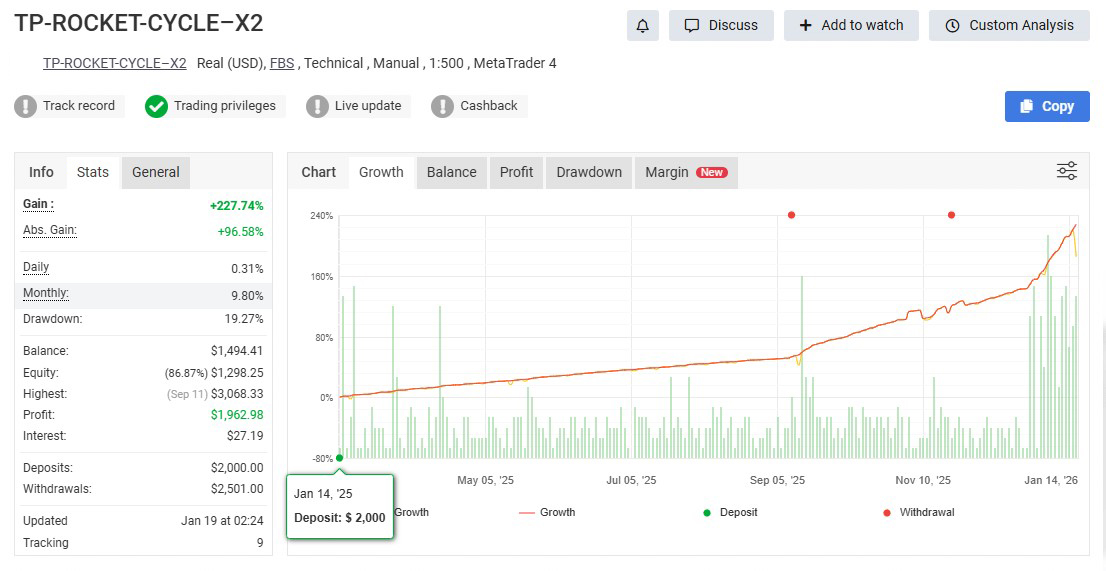Click Live update warning icon
The image size is (1106, 571).
(317, 106)
